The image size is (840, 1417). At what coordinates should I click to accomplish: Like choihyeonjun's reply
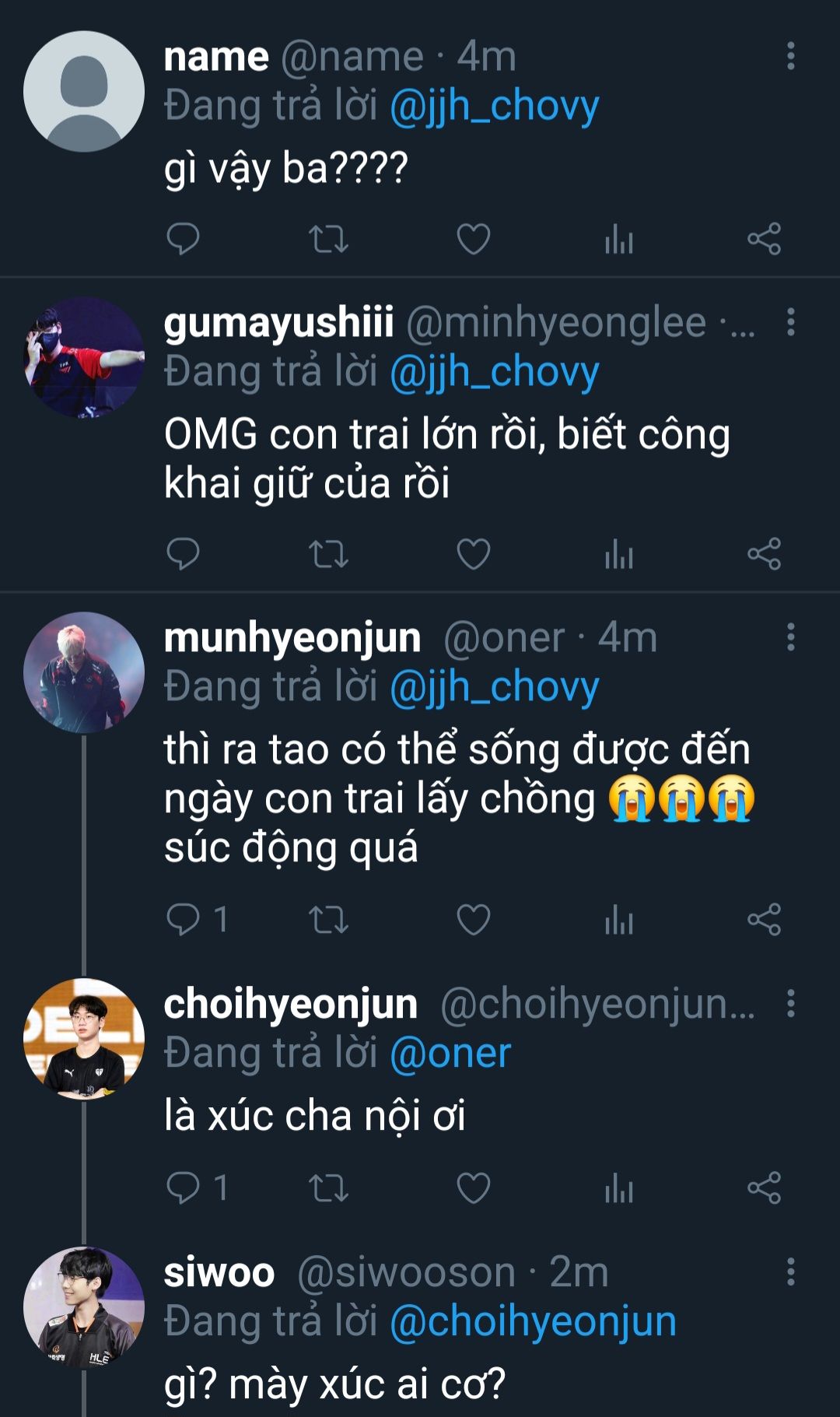(473, 1188)
